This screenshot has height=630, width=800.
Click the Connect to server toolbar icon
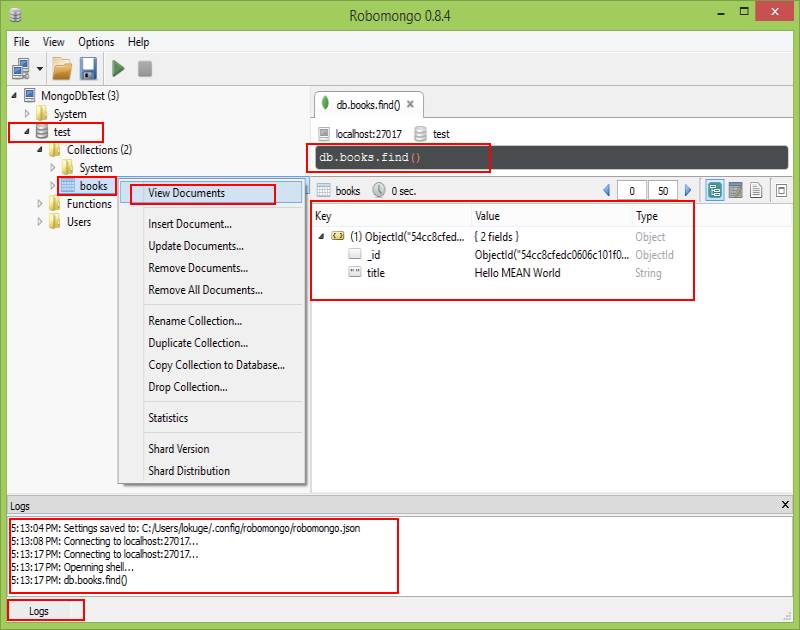[21, 69]
